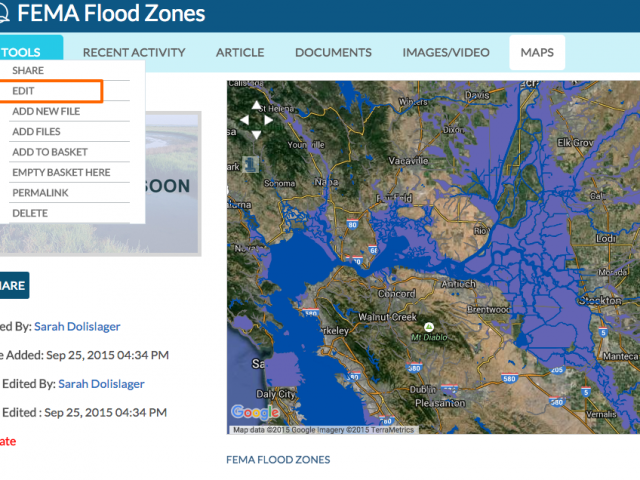Click PERMALINK in the tools menu
This screenshot has width=640, height=480.
click(40, 193)
